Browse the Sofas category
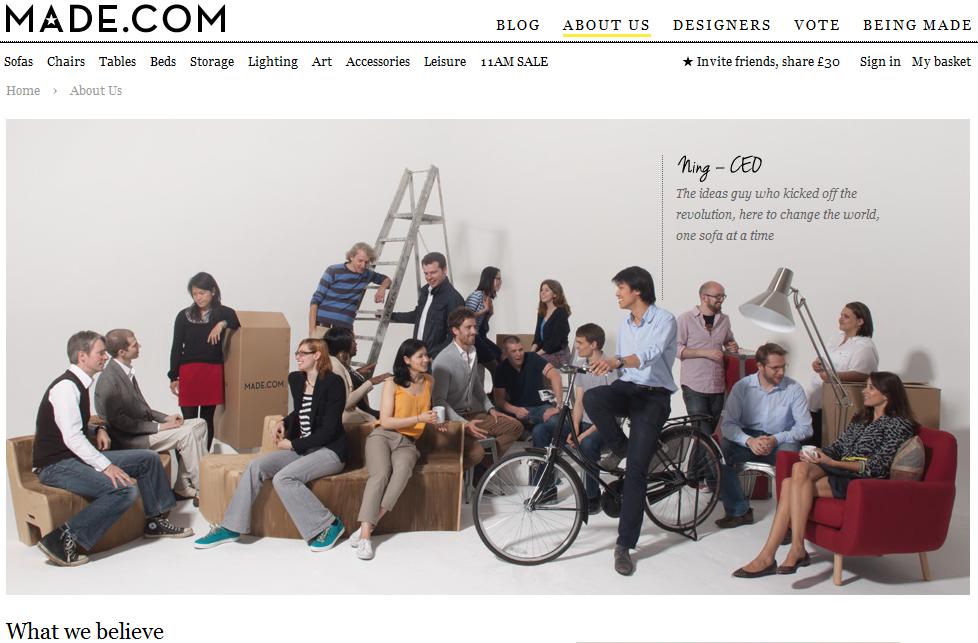The width and height of the screenshot is (978, 643). (19, 62)
